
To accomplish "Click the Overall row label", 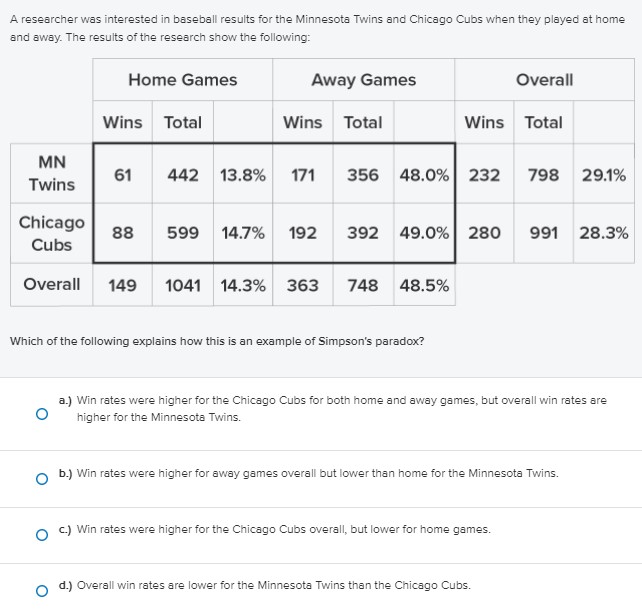I will click(52, 284).
